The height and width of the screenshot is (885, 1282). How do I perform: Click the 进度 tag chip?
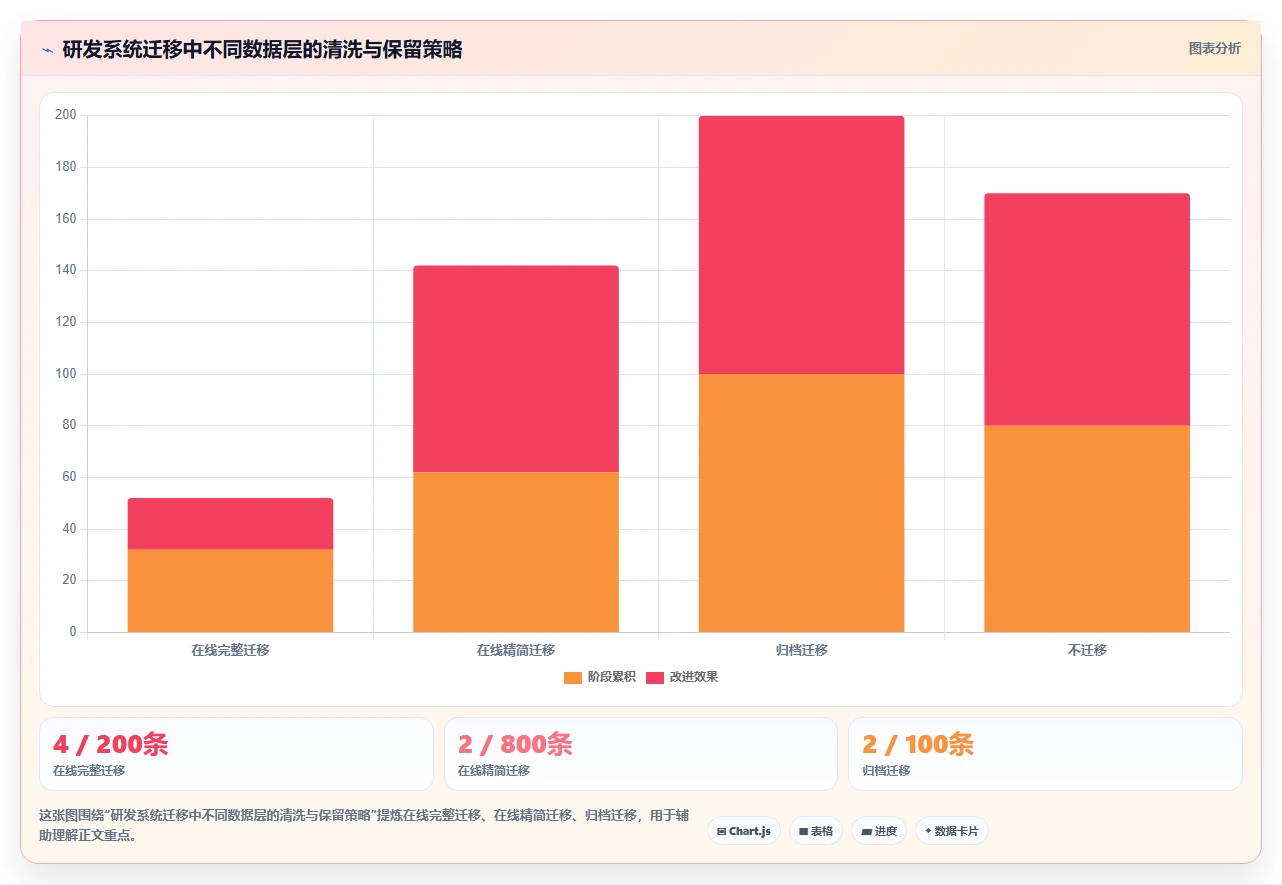click(879, 831)
